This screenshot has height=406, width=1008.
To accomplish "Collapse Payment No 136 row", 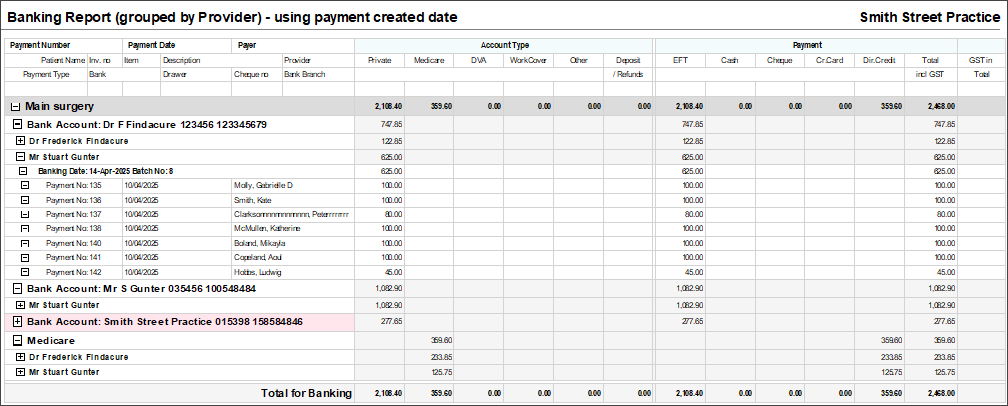I will 25,200.
